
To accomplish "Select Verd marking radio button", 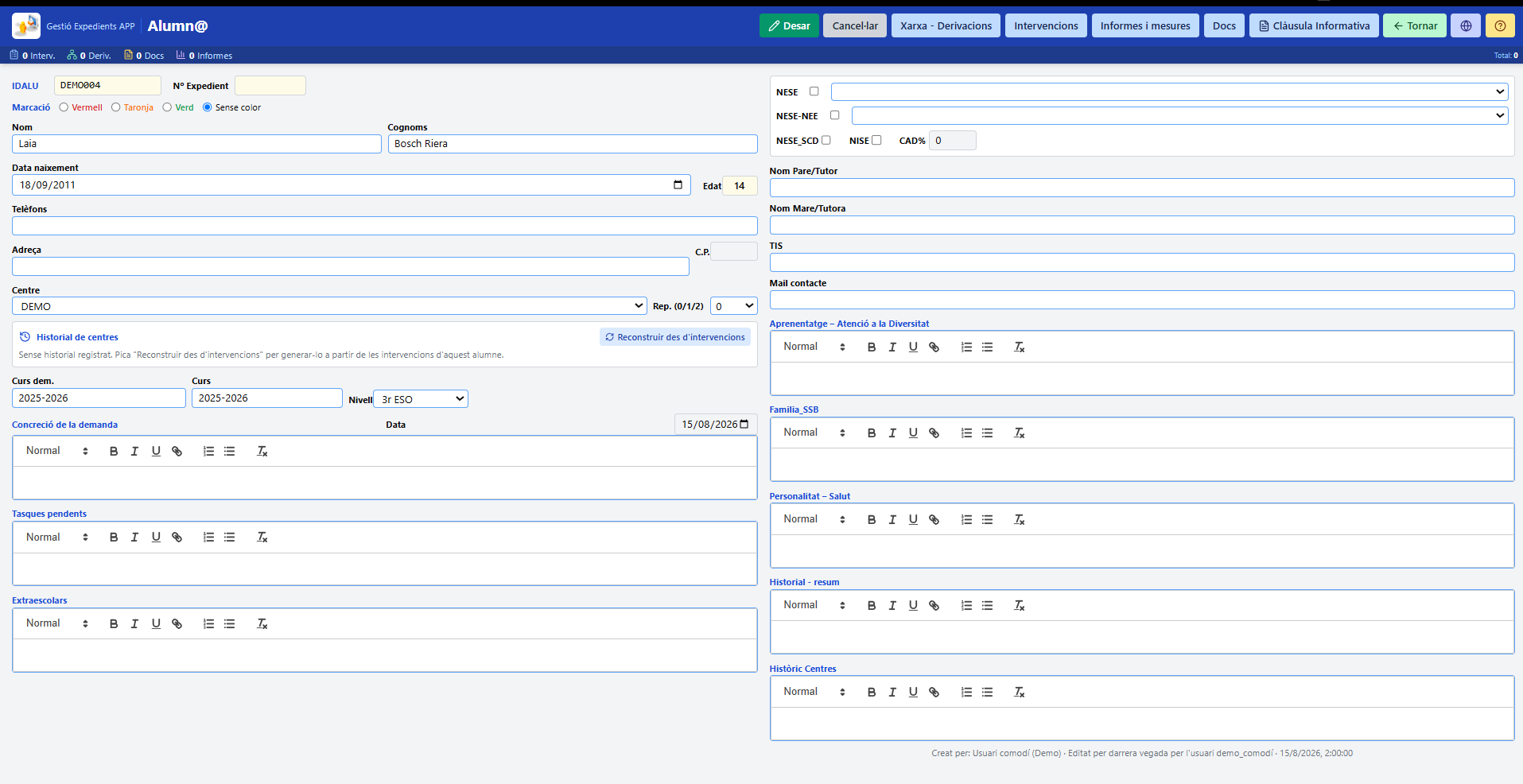I will click(x=167, y=107).
